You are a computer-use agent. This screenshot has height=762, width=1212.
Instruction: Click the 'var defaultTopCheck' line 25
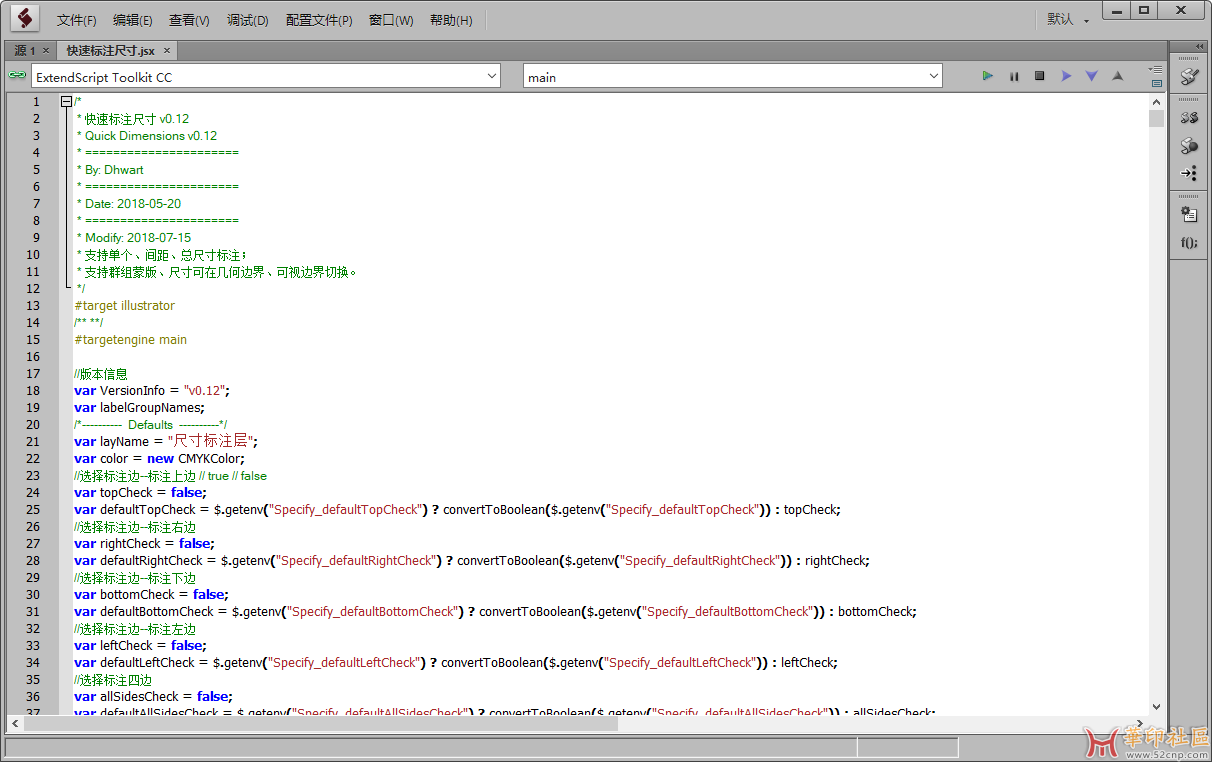[x=457, y=510]
